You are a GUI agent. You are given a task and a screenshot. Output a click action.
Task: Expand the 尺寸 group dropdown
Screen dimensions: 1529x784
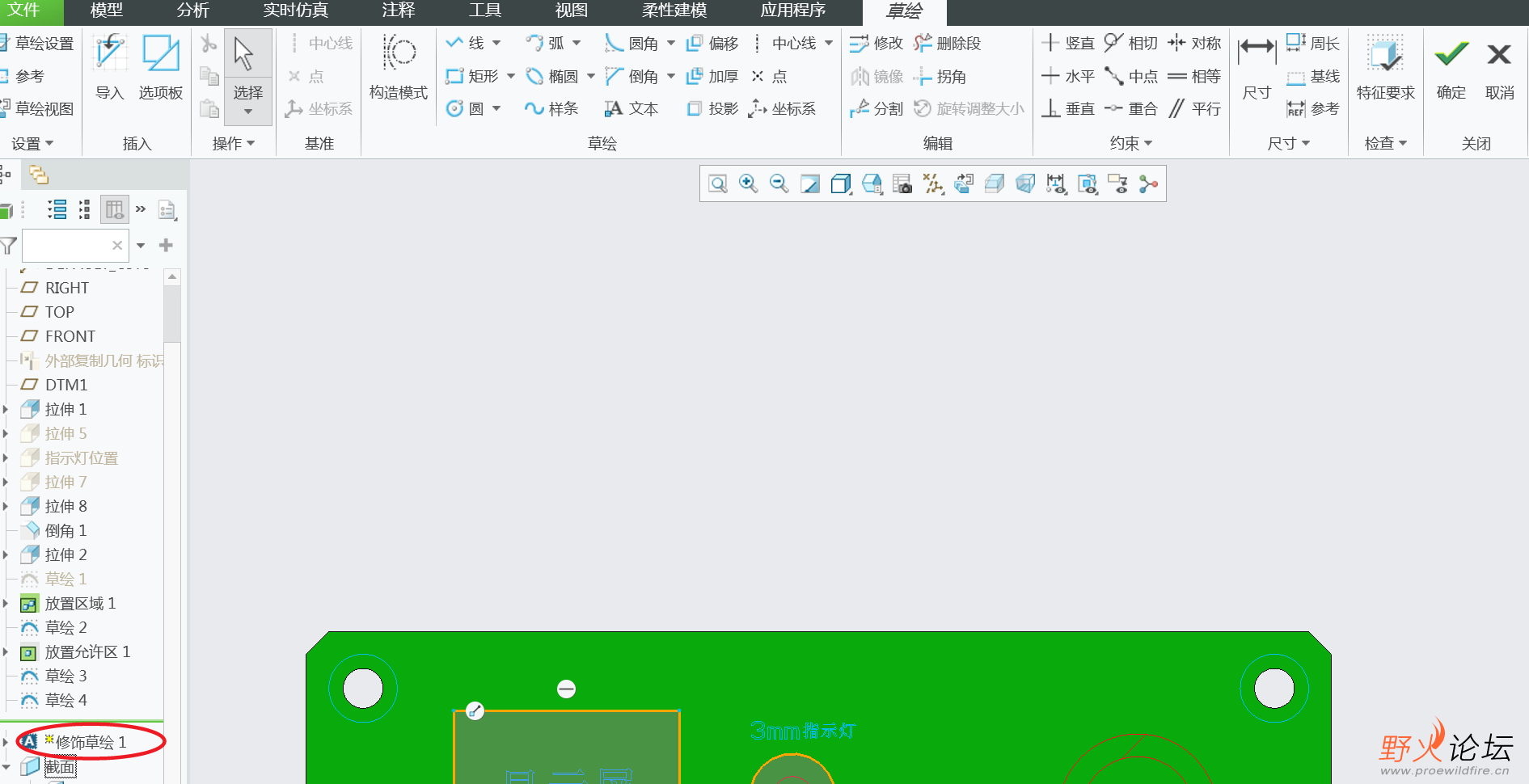[1289, 143]
